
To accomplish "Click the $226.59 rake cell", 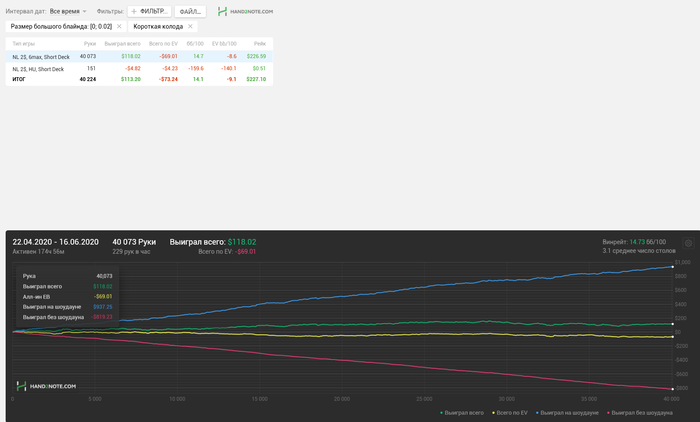I will pyautogui.click(x=256, y=57).
